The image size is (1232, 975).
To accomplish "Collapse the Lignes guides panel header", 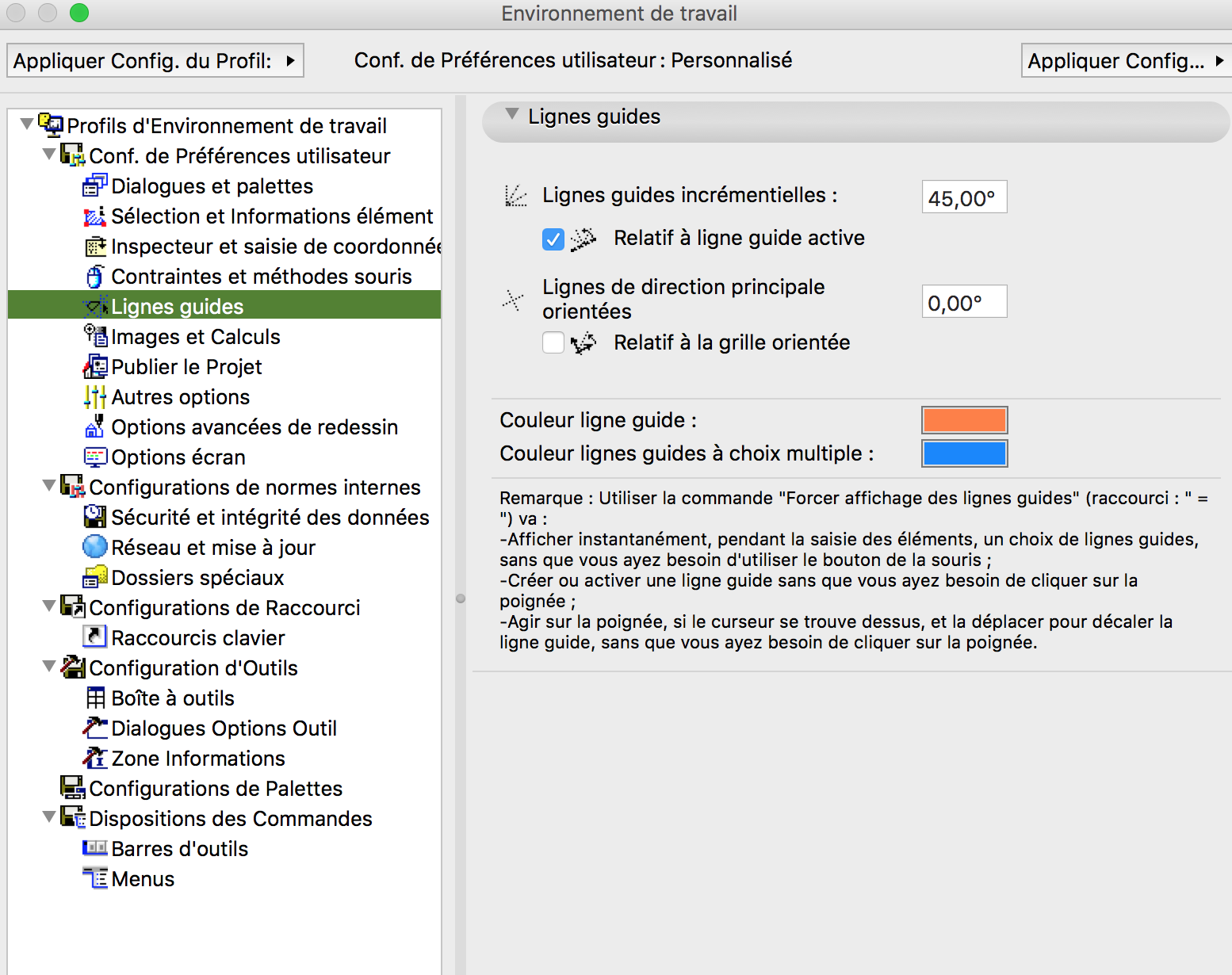I will tap(512, 115).
